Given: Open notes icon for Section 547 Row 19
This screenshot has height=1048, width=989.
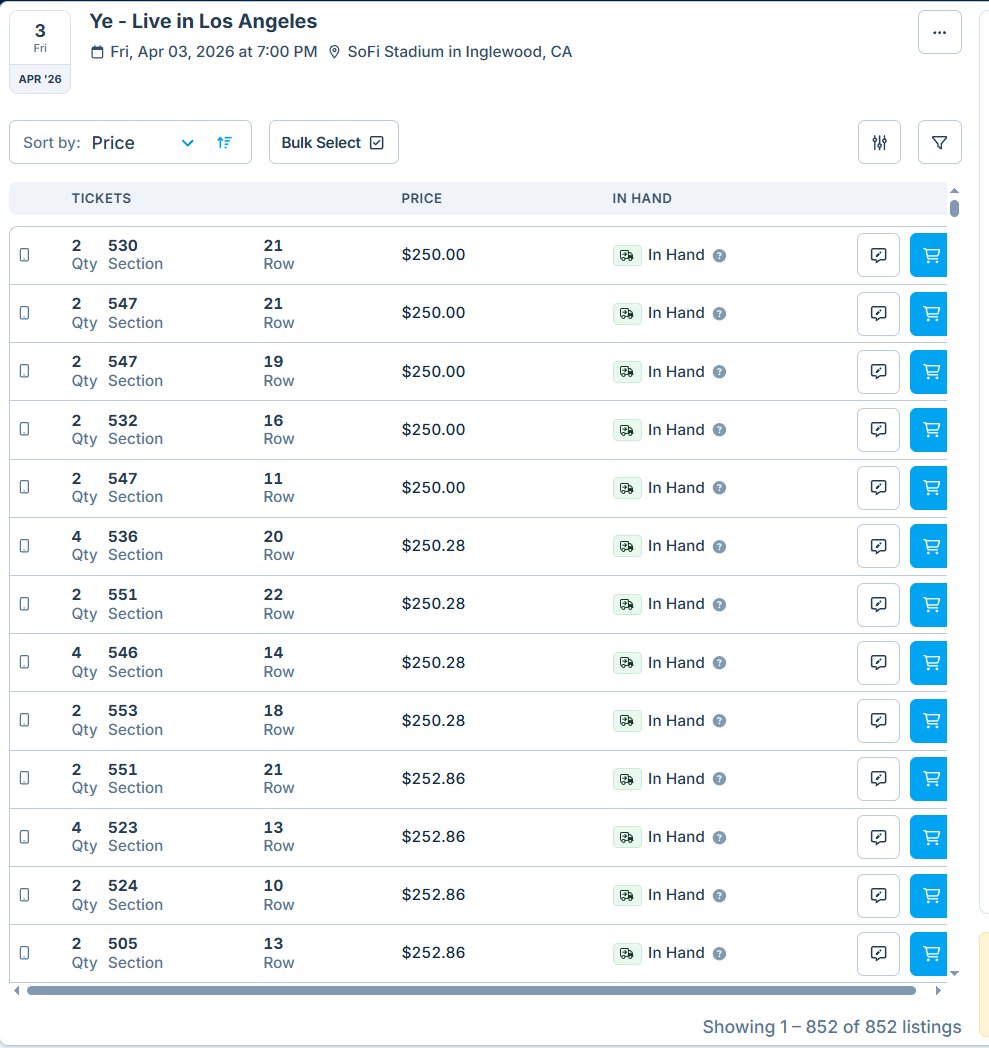Looking at the screenshot, I should [x=878, y=372].
